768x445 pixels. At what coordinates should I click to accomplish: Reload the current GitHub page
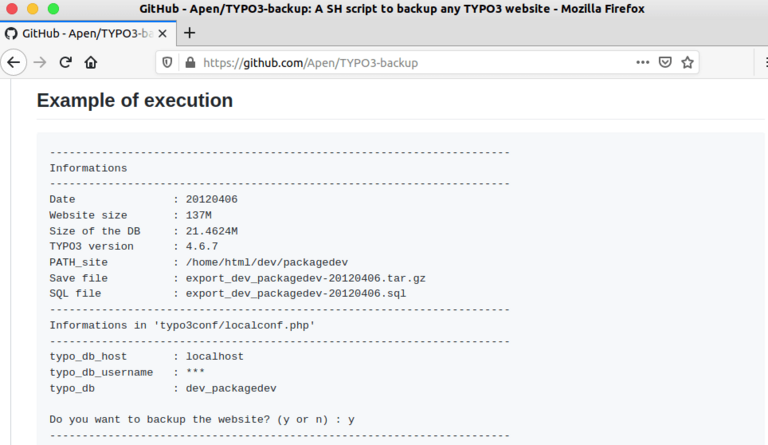pyautogui.click(x=66, y=62)
